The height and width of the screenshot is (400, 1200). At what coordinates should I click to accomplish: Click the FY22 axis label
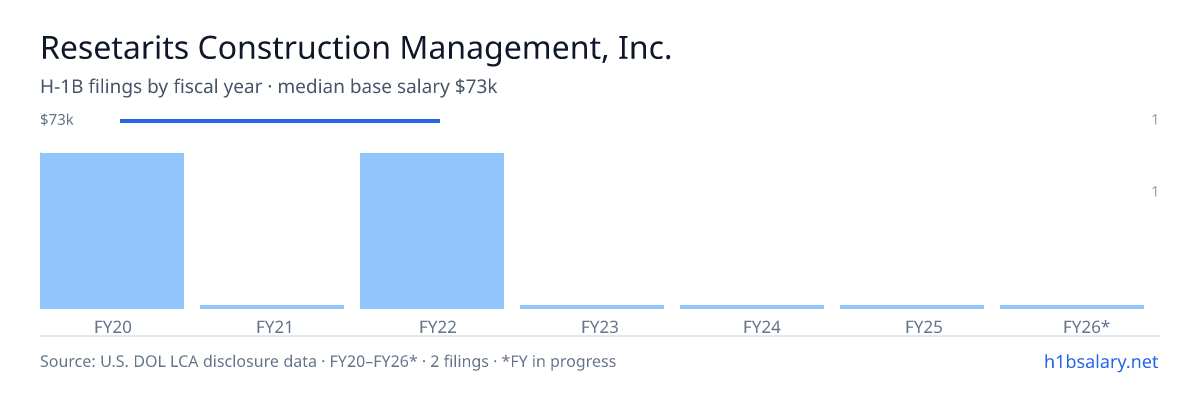coord(432,326)
